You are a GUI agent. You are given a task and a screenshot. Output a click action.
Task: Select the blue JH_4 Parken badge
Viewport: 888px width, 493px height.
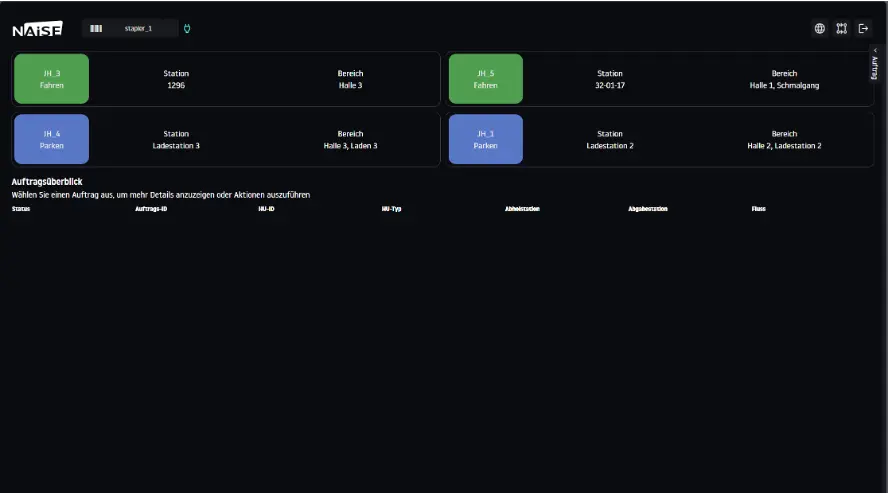pyautogui.click(x=52, y=139)
